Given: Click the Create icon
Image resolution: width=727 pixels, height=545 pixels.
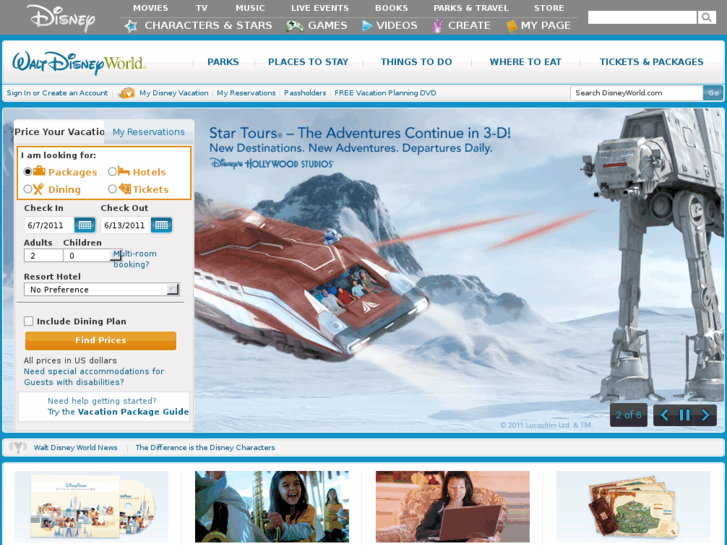Looking at the screenshot, I should [437, 26].
